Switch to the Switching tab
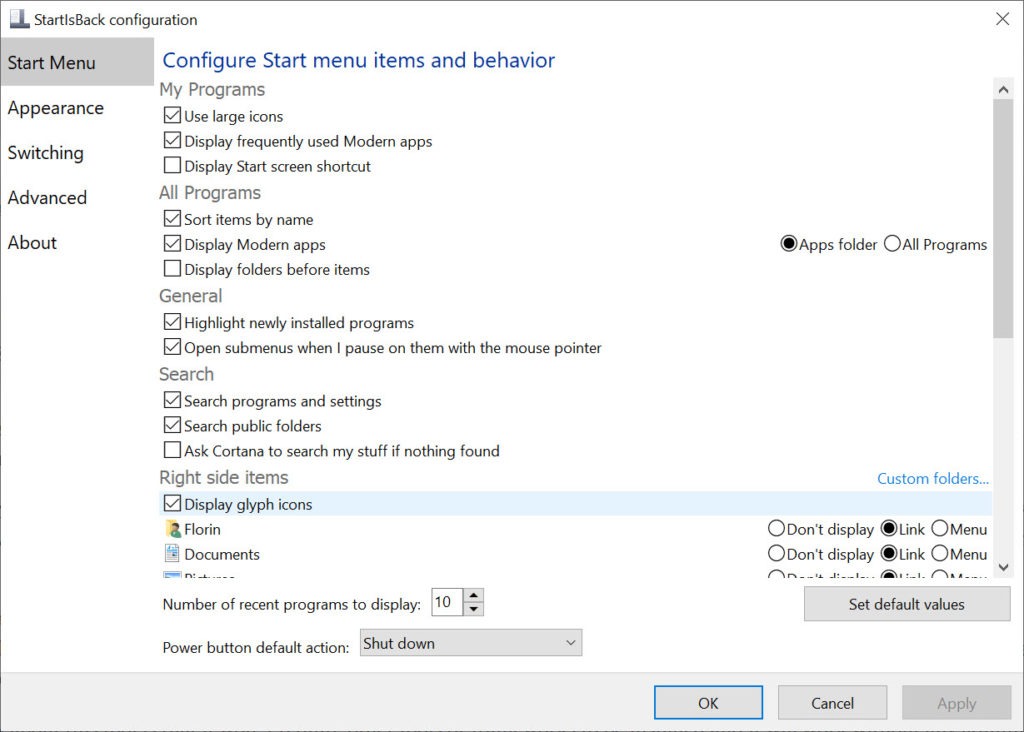 point(77,153)
